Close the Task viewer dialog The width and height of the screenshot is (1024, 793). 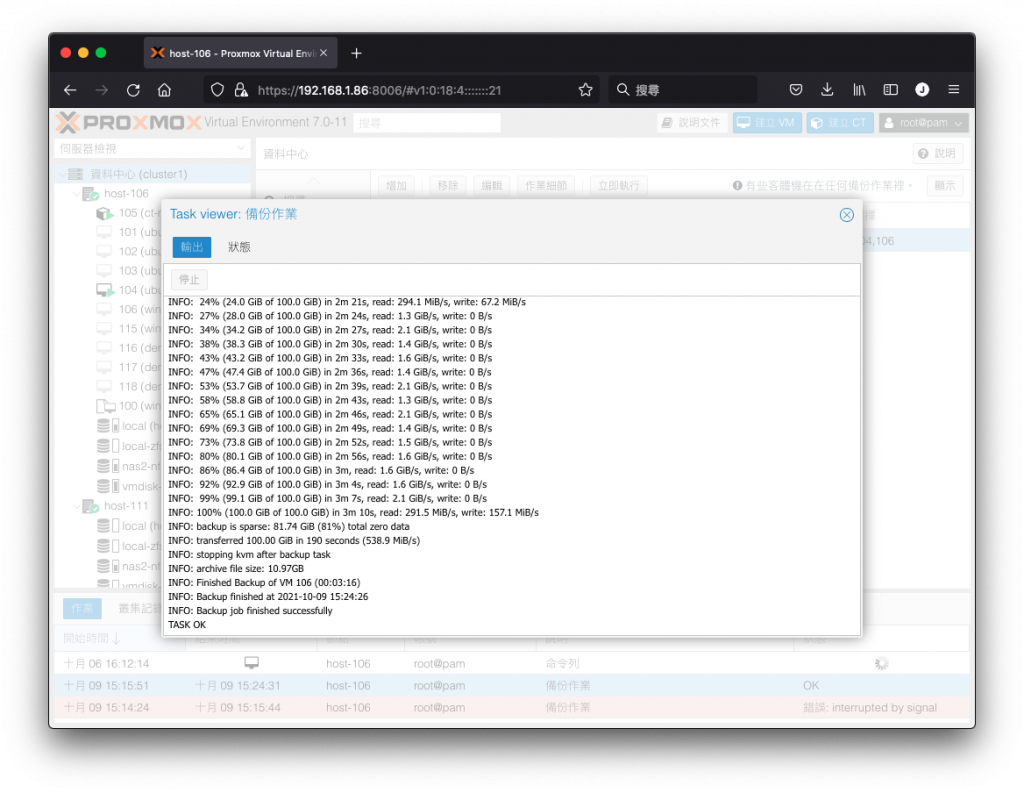point(846,215)
